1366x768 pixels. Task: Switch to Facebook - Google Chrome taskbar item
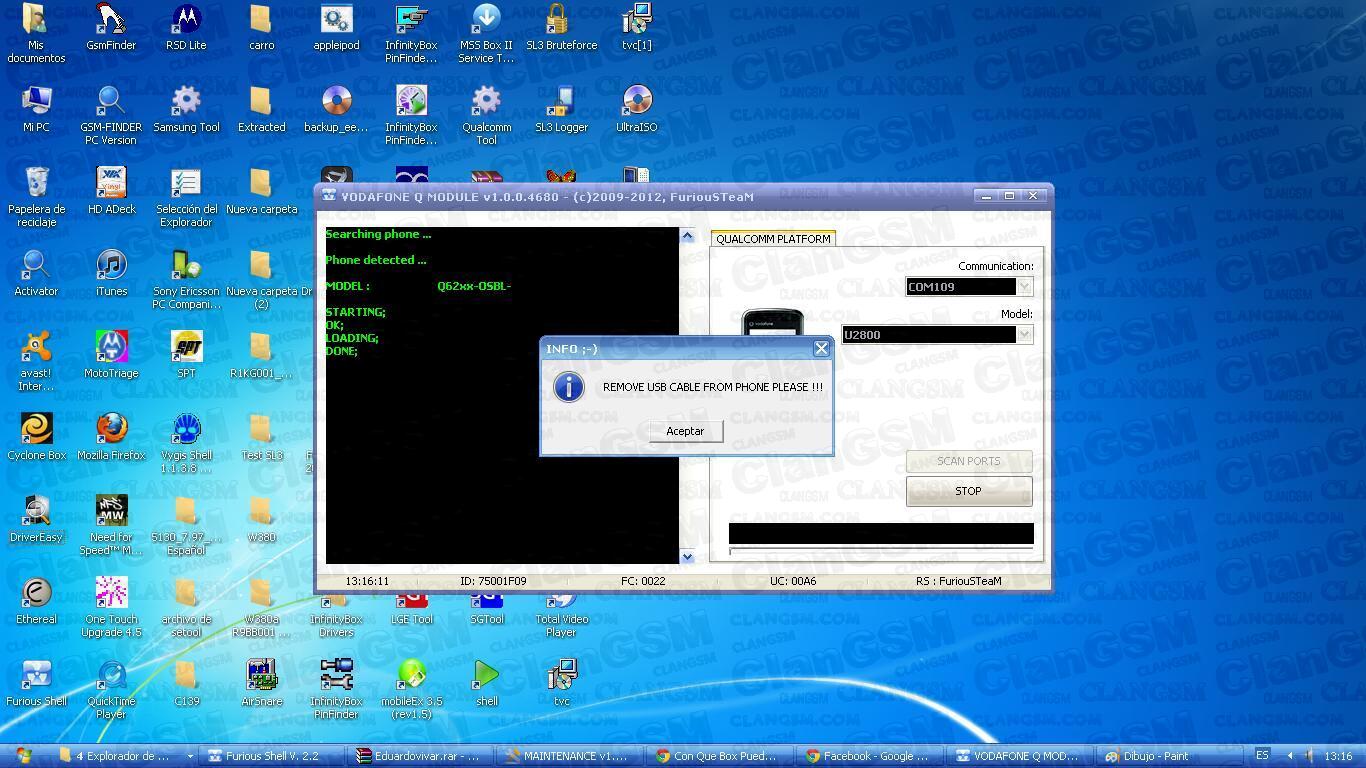point(871,756)
